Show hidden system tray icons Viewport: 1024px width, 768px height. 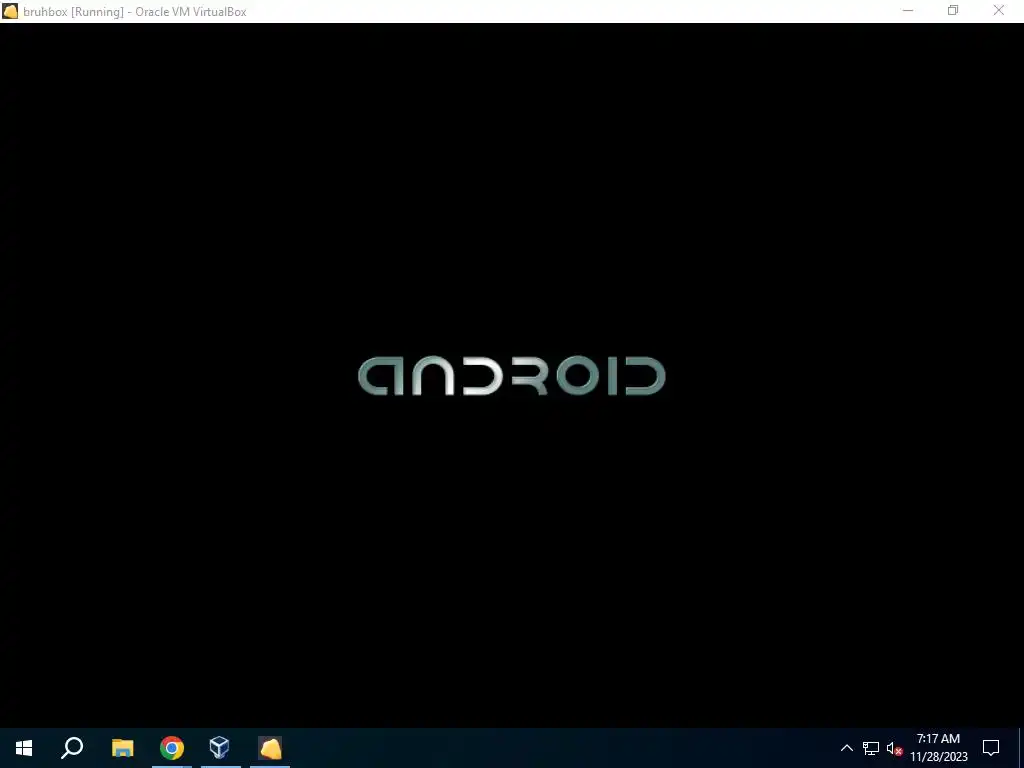pyautogui.click(x=846, y=748)
